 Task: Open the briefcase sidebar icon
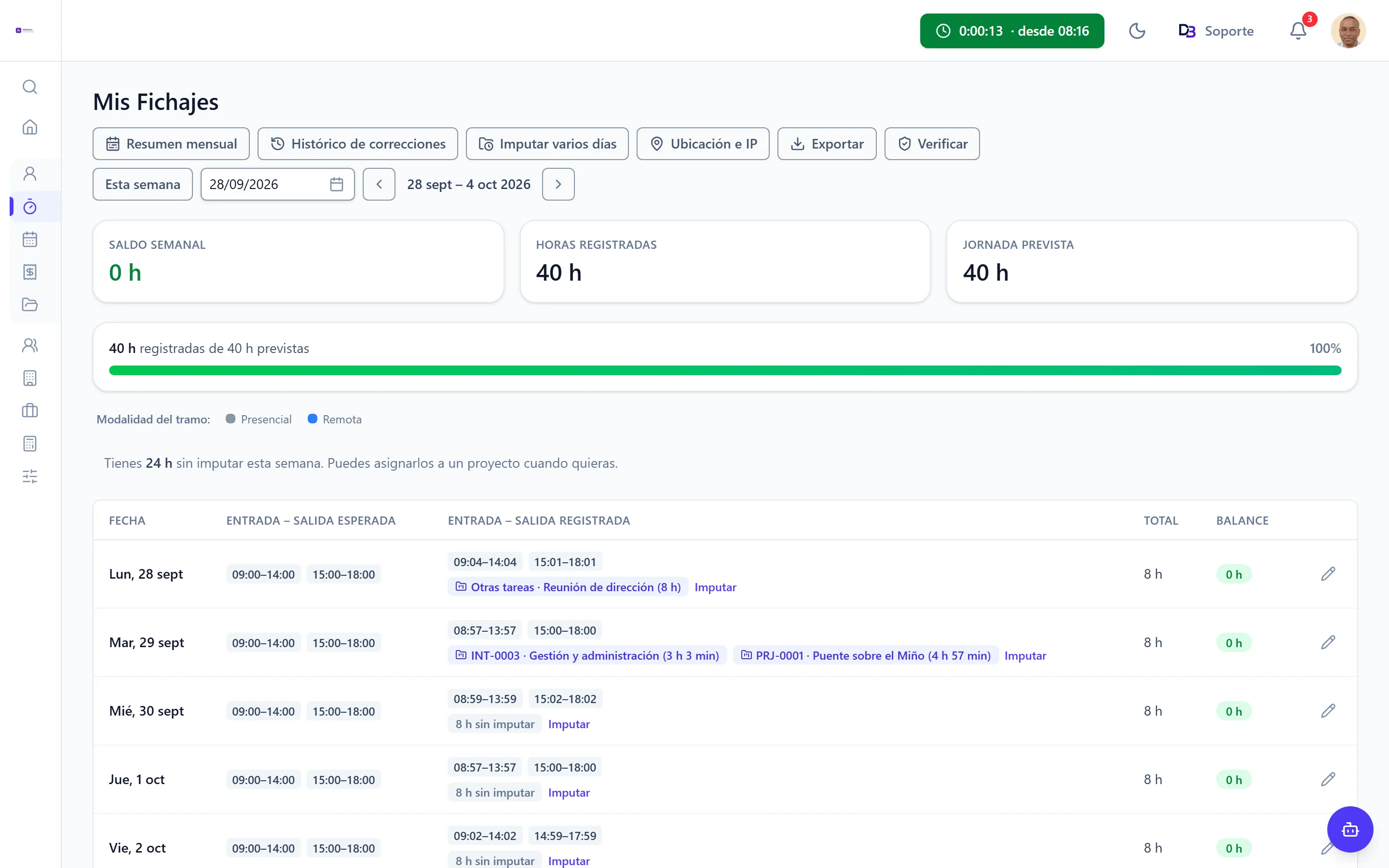(30, 410)
